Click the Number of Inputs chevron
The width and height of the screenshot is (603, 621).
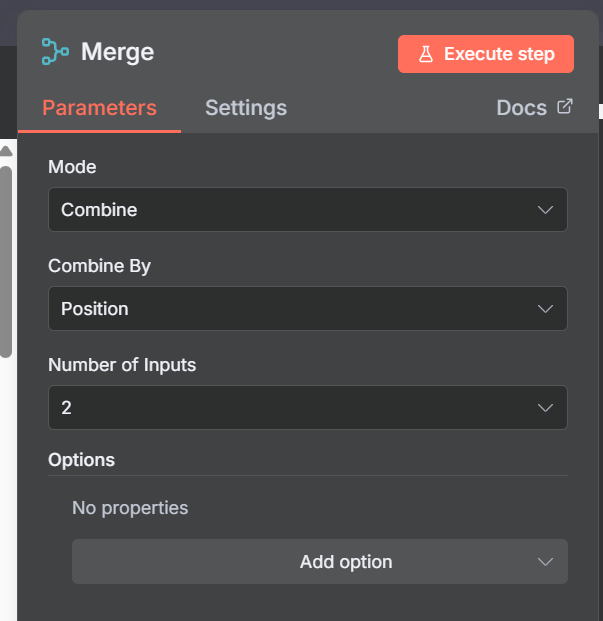tap(545, 408)
